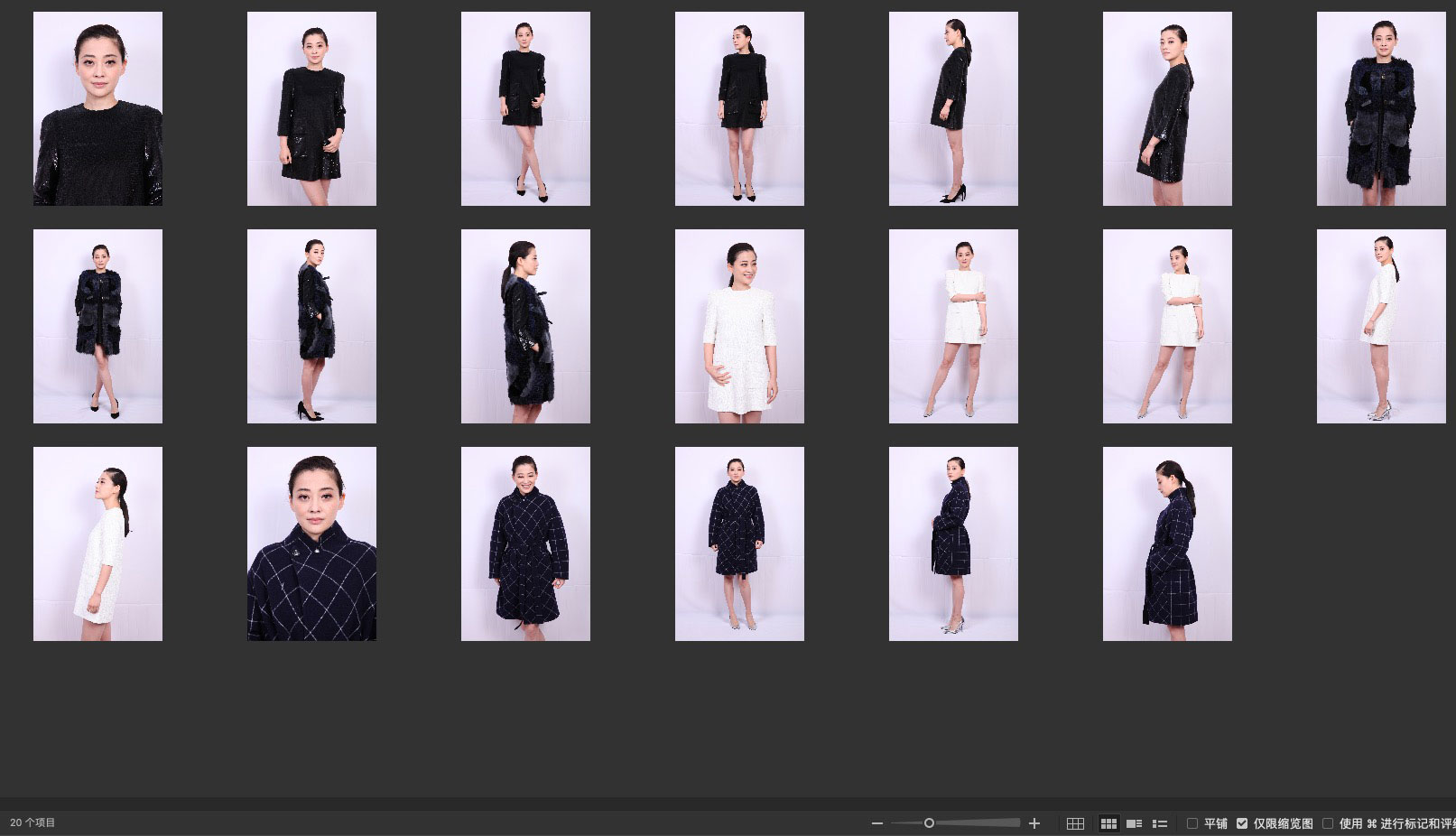Select the black dress crossed-legs full-body thumbnail
Screen dimensions: 1456x836
coord(525,108)
